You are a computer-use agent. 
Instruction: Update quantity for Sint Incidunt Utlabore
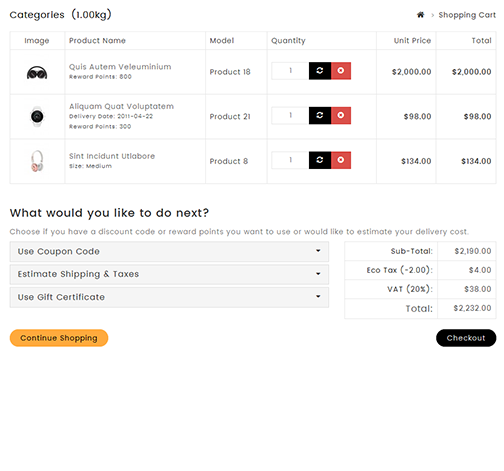click(x=320, y=160)
